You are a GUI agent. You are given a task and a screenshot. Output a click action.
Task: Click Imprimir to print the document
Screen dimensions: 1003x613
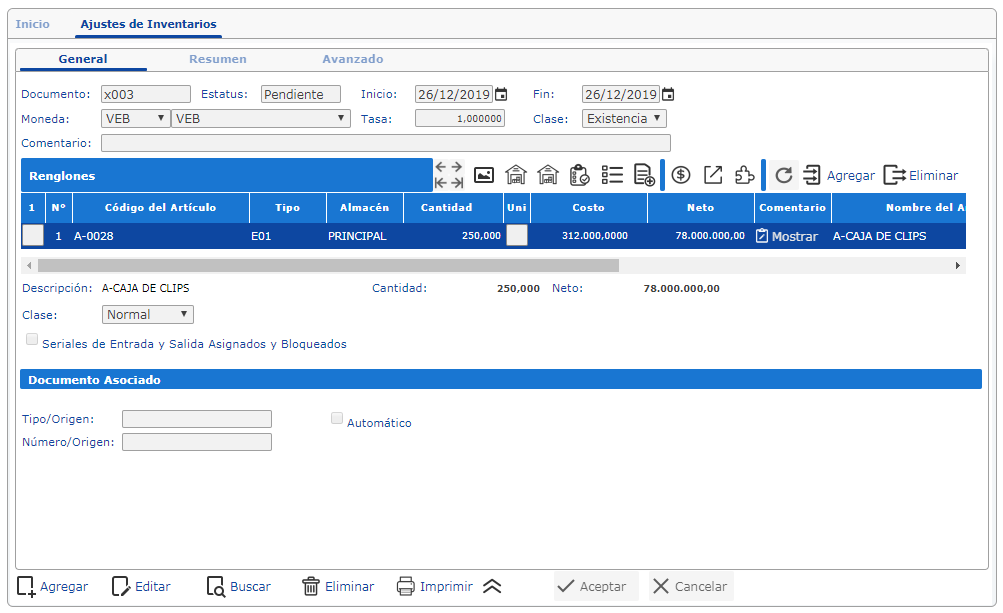pyautogui.click(x=435, y=586)
